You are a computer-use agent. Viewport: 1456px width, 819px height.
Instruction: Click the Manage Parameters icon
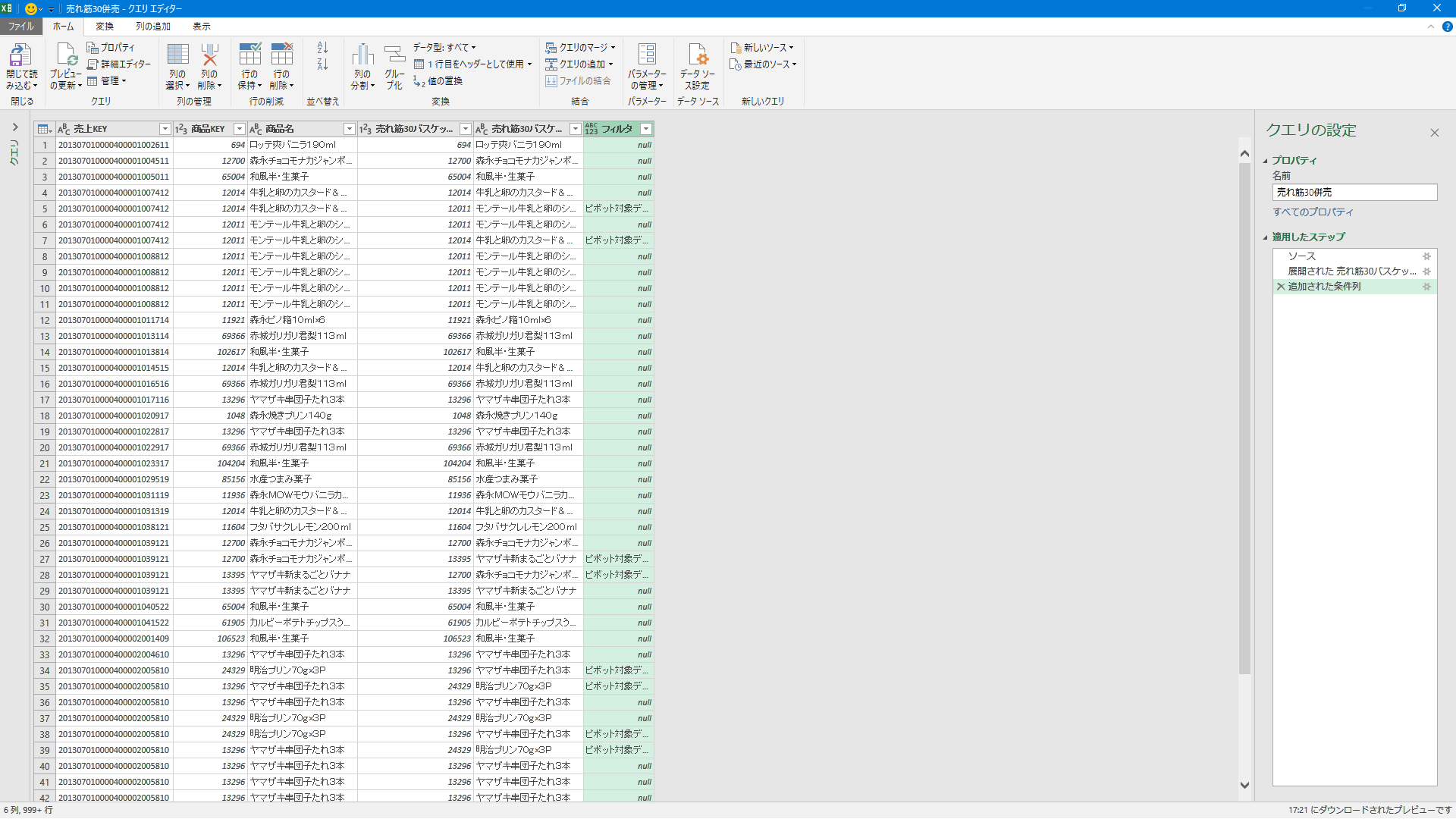(647, 55)
